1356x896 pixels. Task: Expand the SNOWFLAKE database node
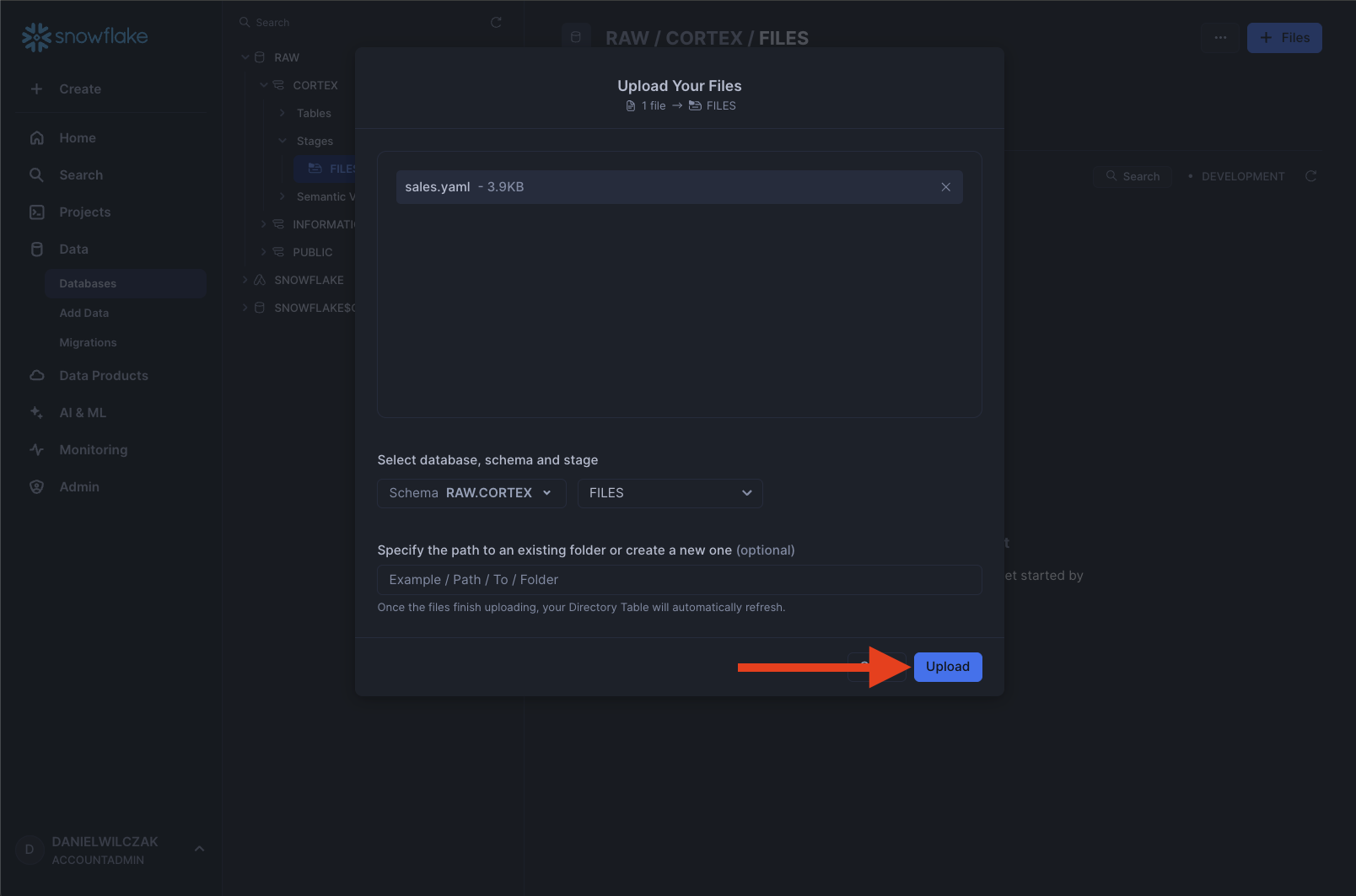coord(245,280)
